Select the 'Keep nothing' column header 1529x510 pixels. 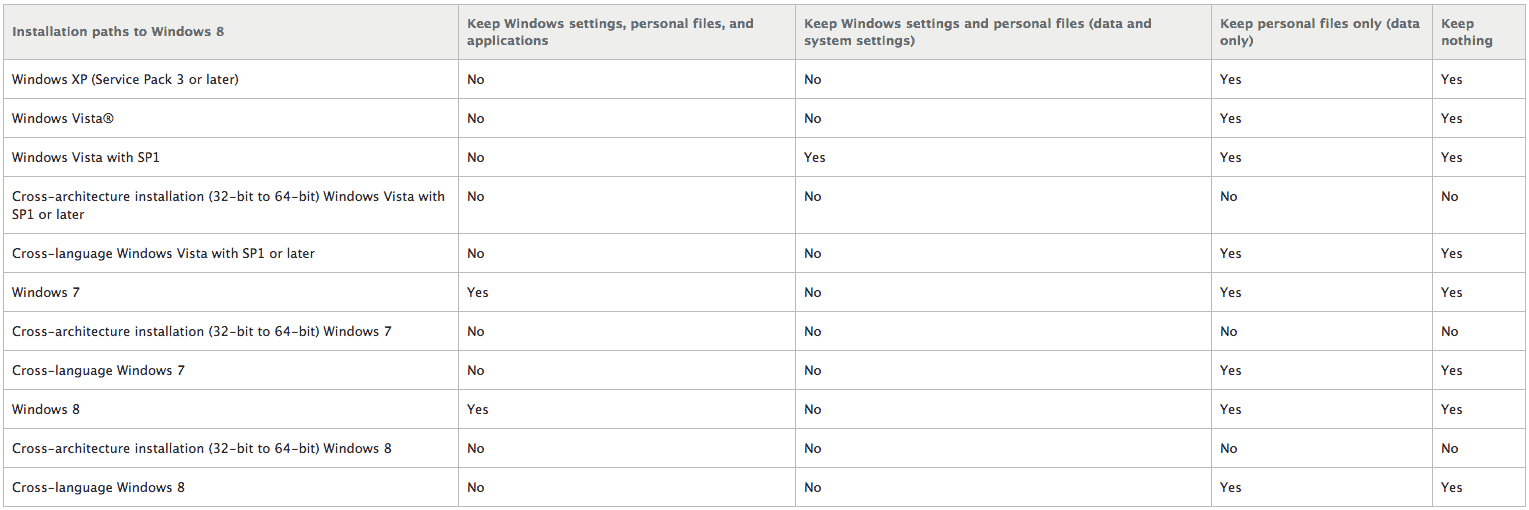click(x=1466, y=32)
